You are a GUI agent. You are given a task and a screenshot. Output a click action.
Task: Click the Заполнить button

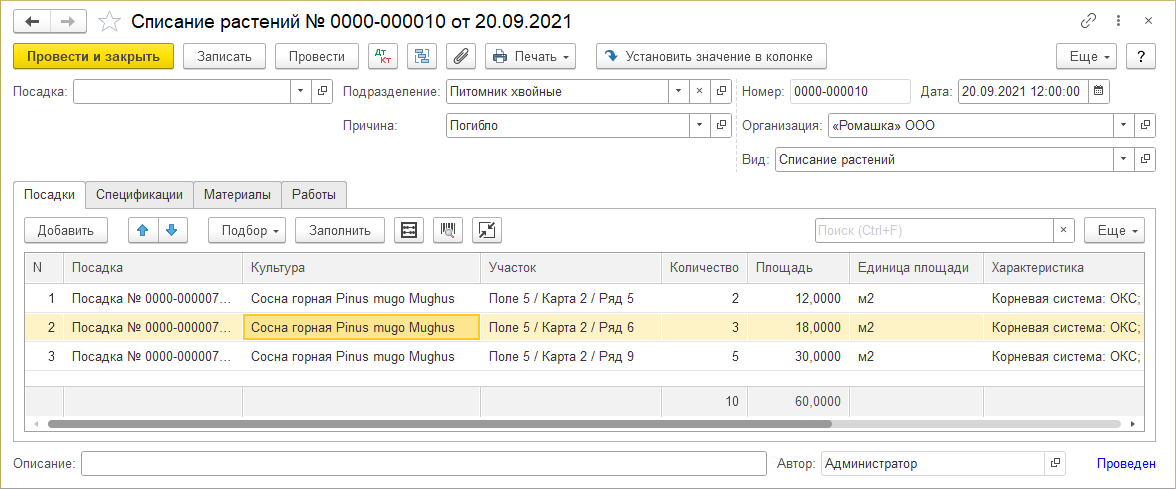[340, 230]
